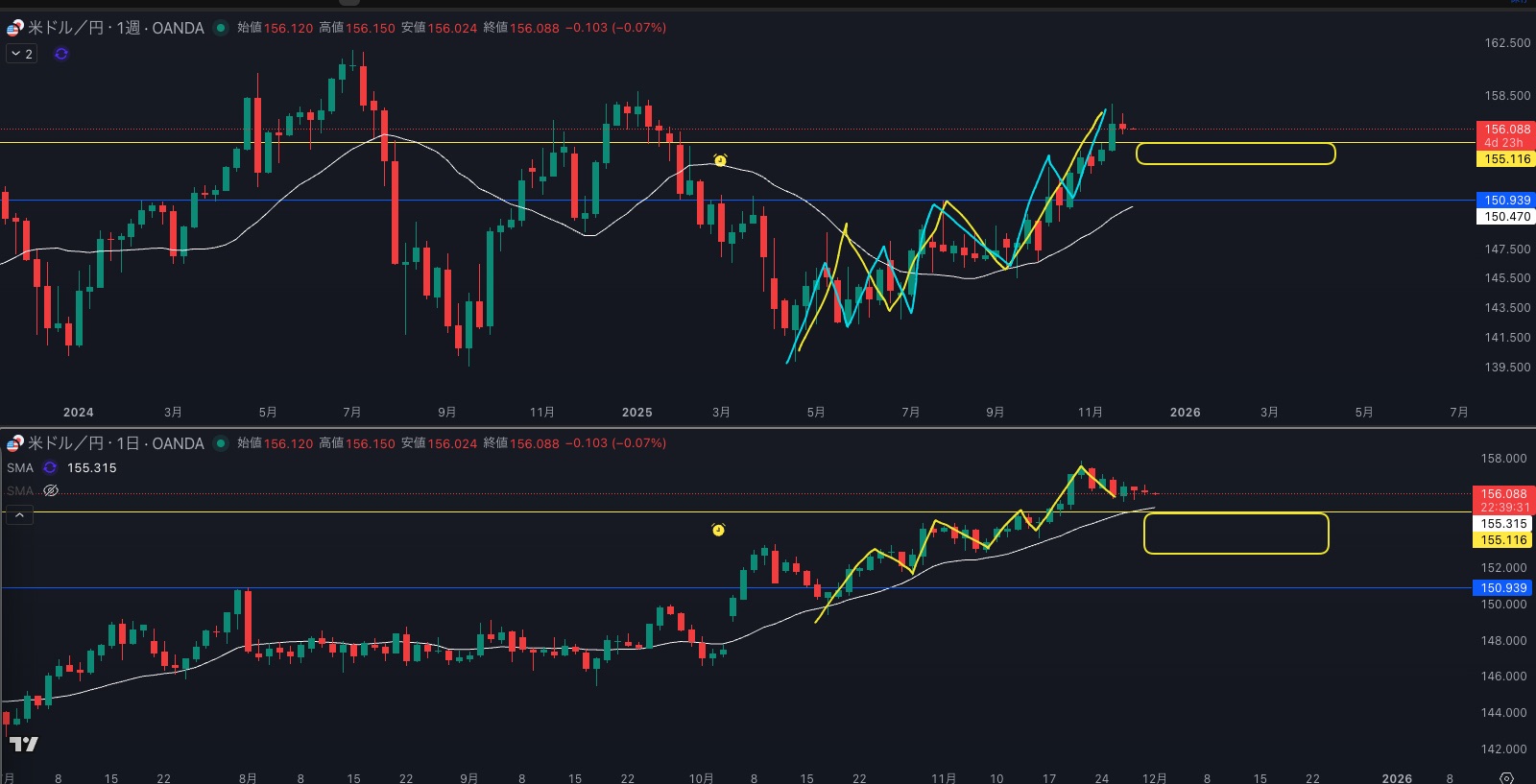Select the yellow rectangle drawing on weekly chart
The image size is (1536, 784).
click(1235, 144)
